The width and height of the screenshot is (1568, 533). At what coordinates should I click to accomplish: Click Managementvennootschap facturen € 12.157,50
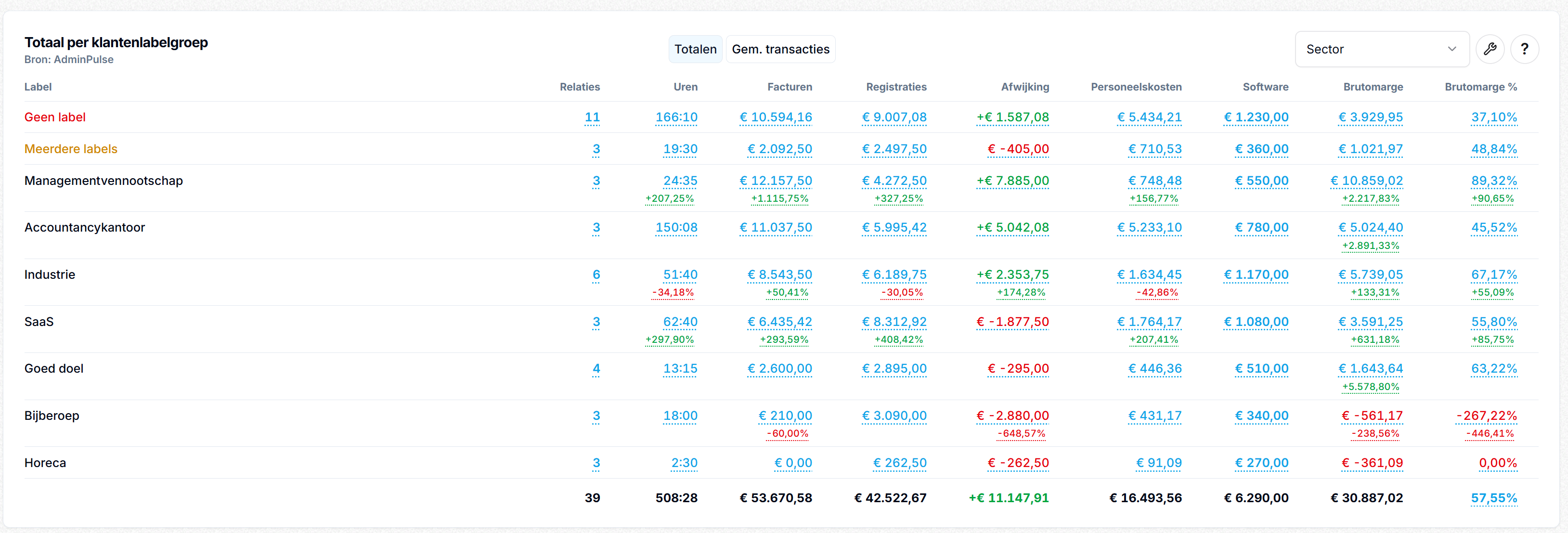tap(776, 182)
